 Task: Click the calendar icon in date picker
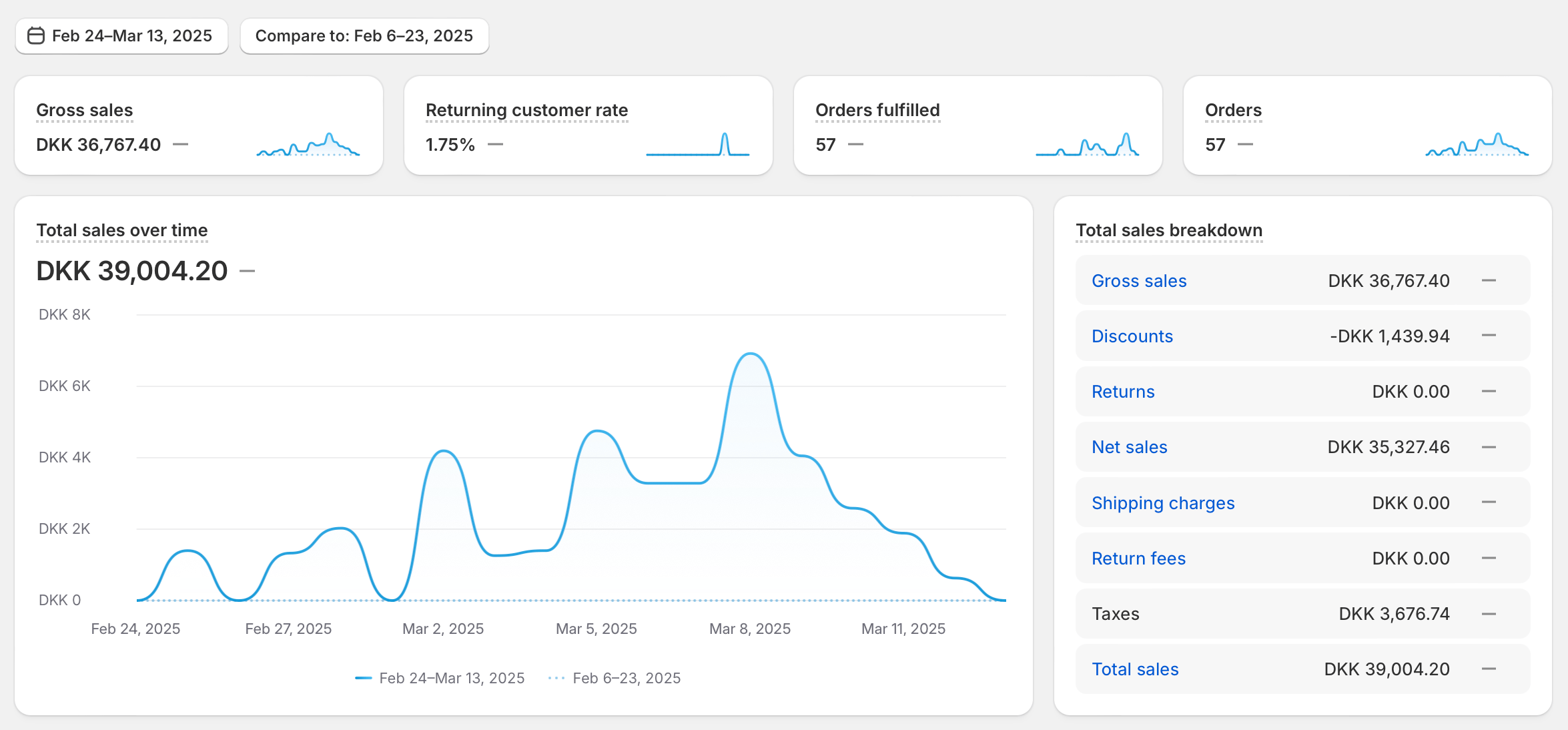pyautogui.click(x=35, y=35)
